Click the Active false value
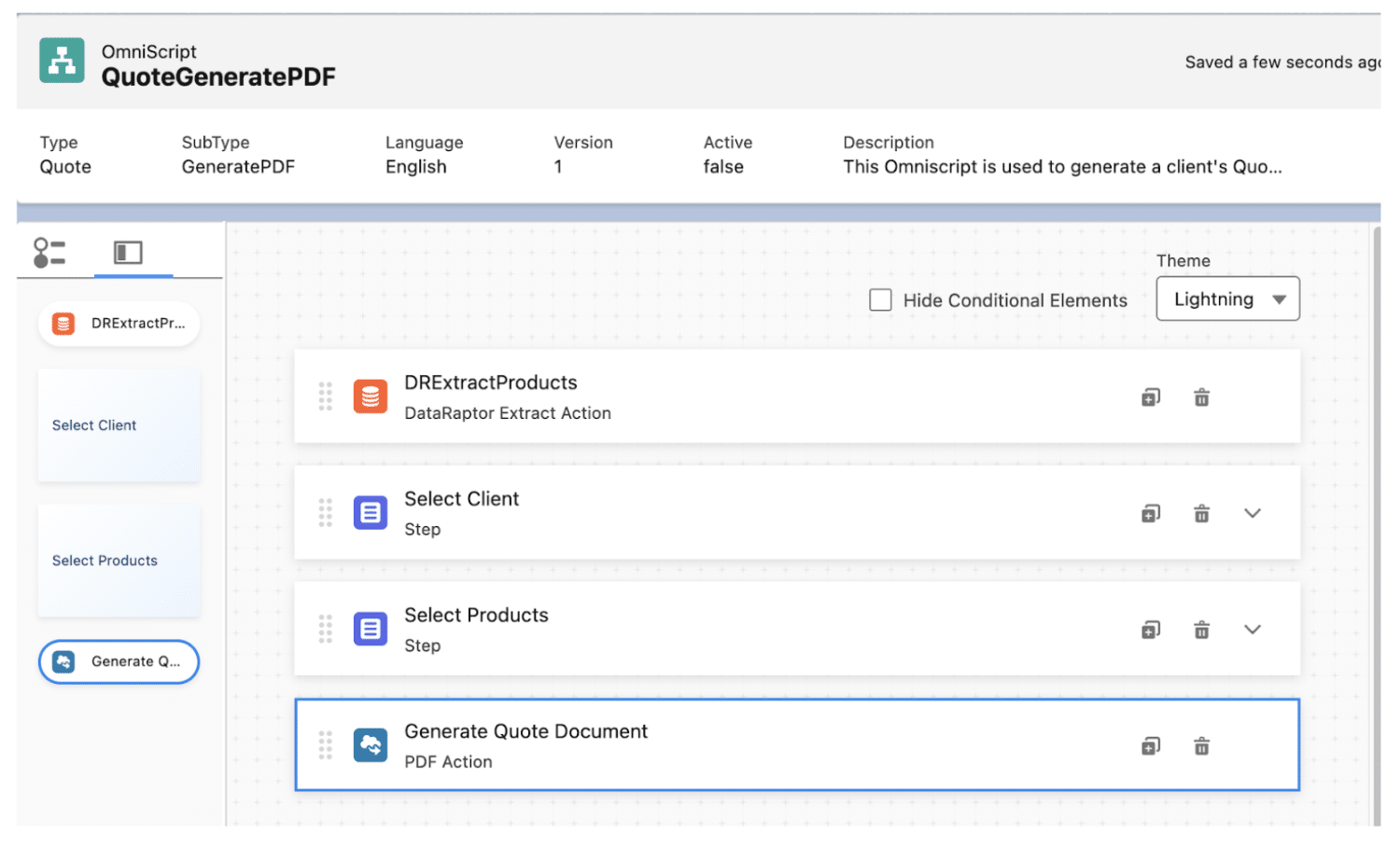Viewport: 1400px width, 847px height. click(723, 167)
